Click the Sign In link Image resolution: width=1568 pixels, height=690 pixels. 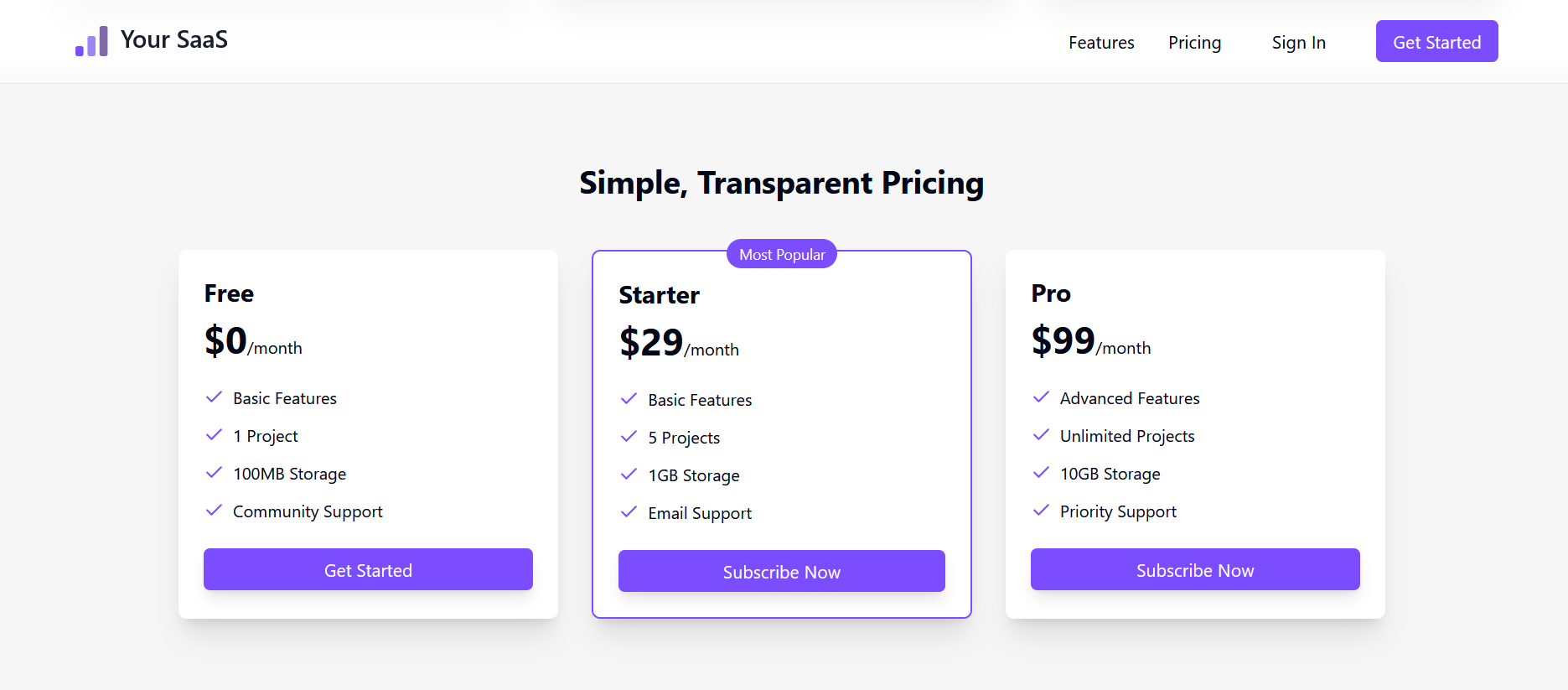coord(1298,42)
